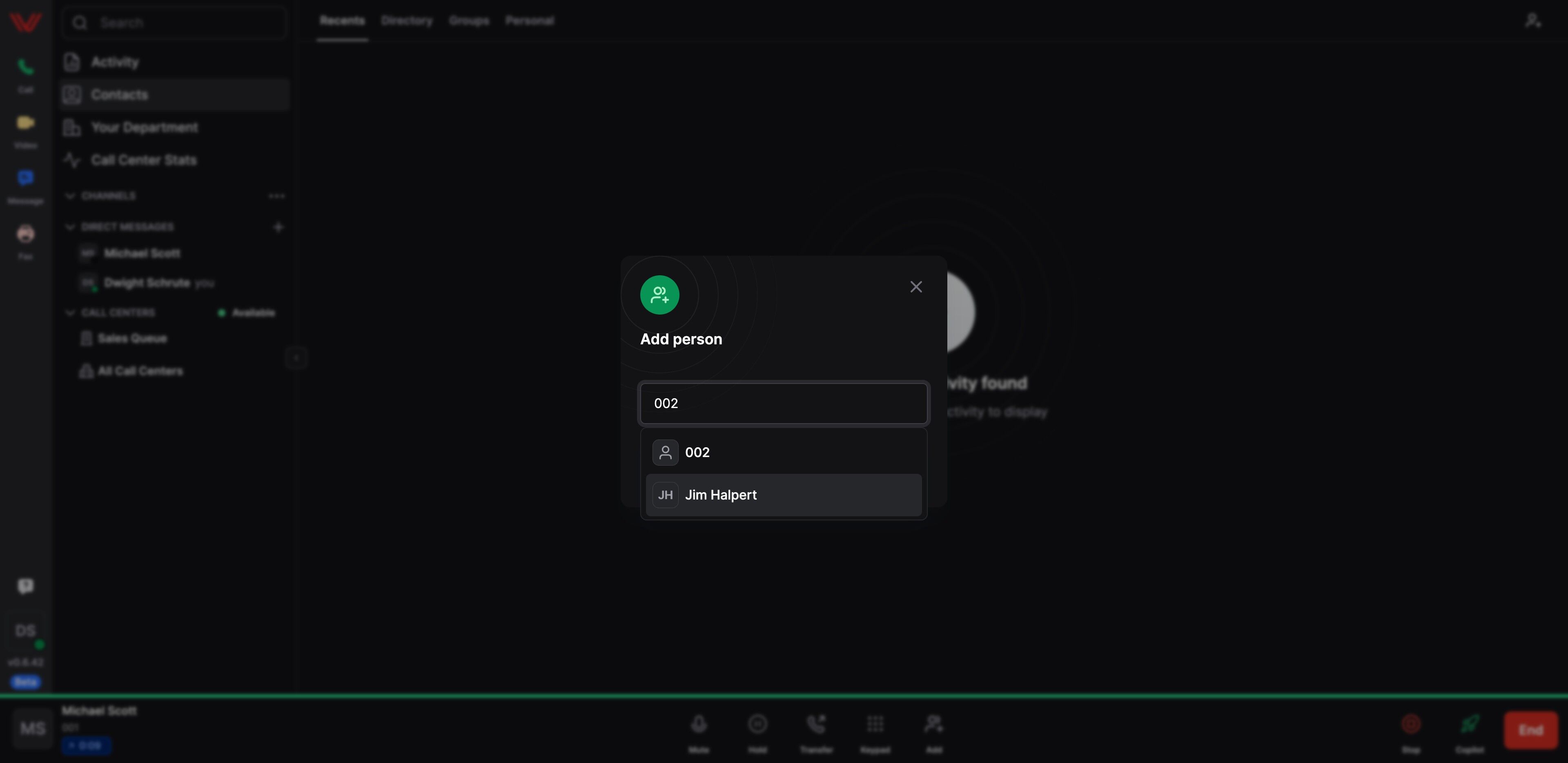Open the Message section icon
Viewport: 1568px width, 763px height.
pyautogui.click(x=26, y=178)
